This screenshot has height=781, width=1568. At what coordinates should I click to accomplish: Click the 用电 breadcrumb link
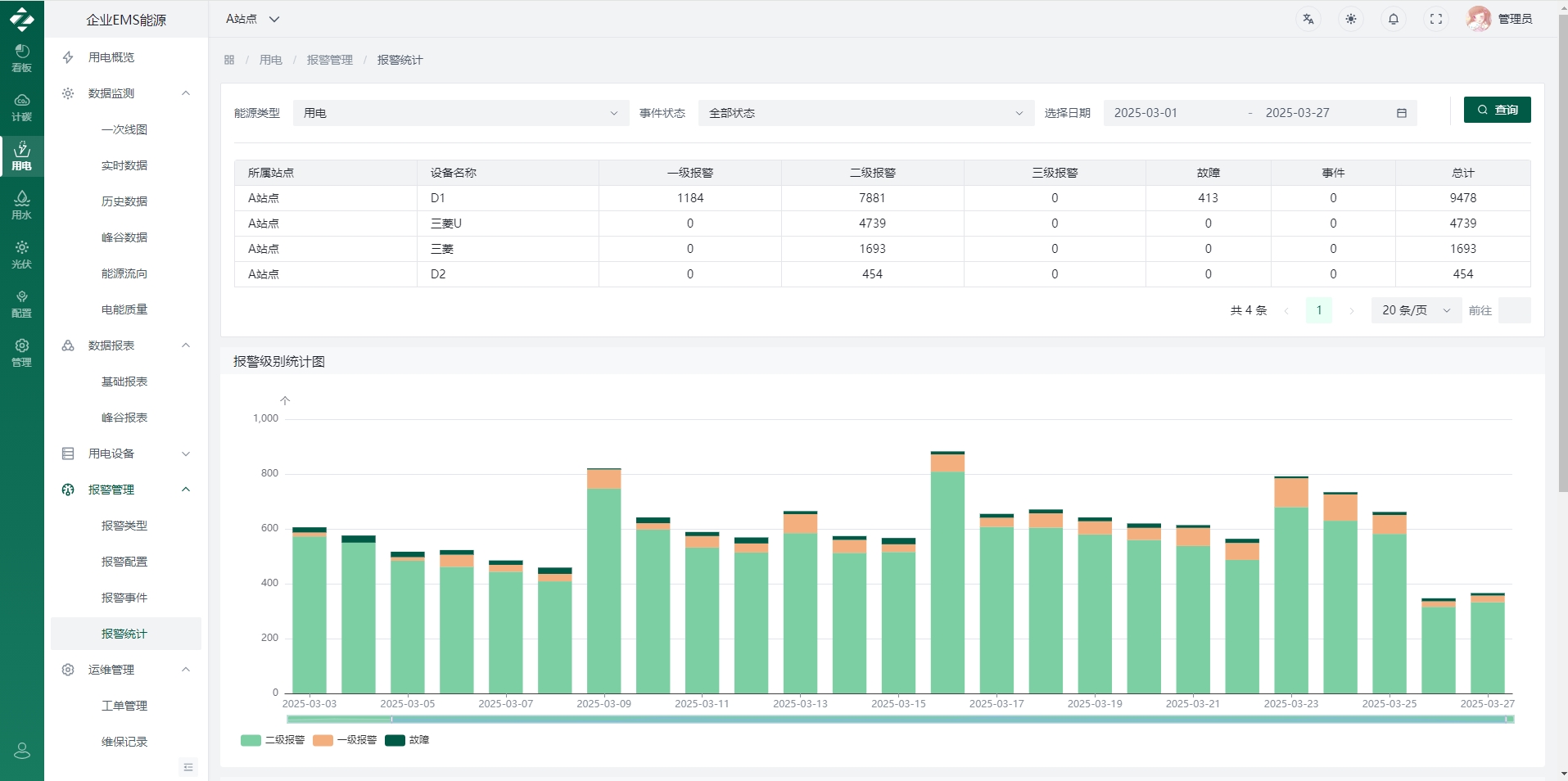(270, 60)
